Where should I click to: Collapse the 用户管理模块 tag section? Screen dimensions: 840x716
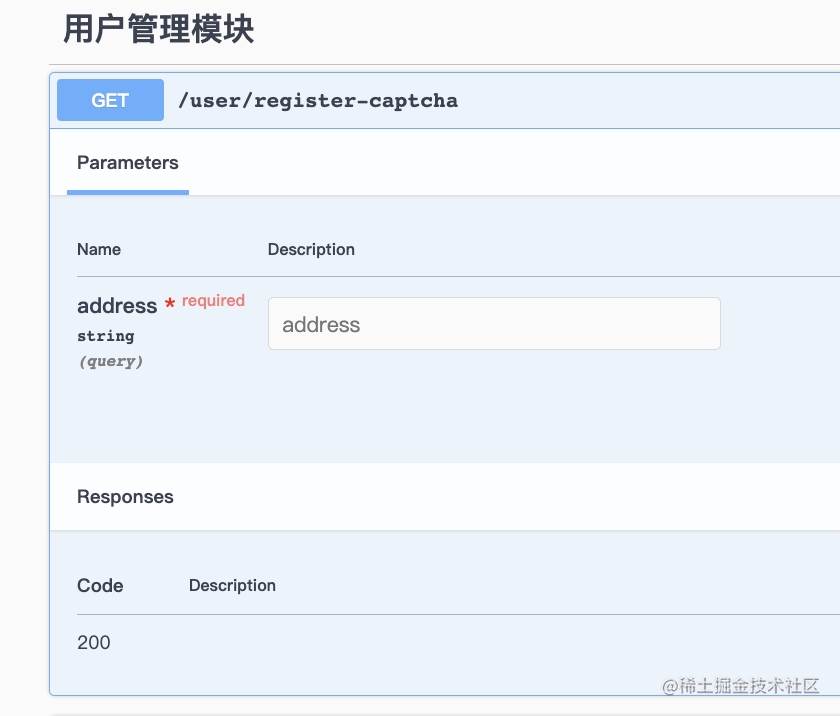[159, 29]
